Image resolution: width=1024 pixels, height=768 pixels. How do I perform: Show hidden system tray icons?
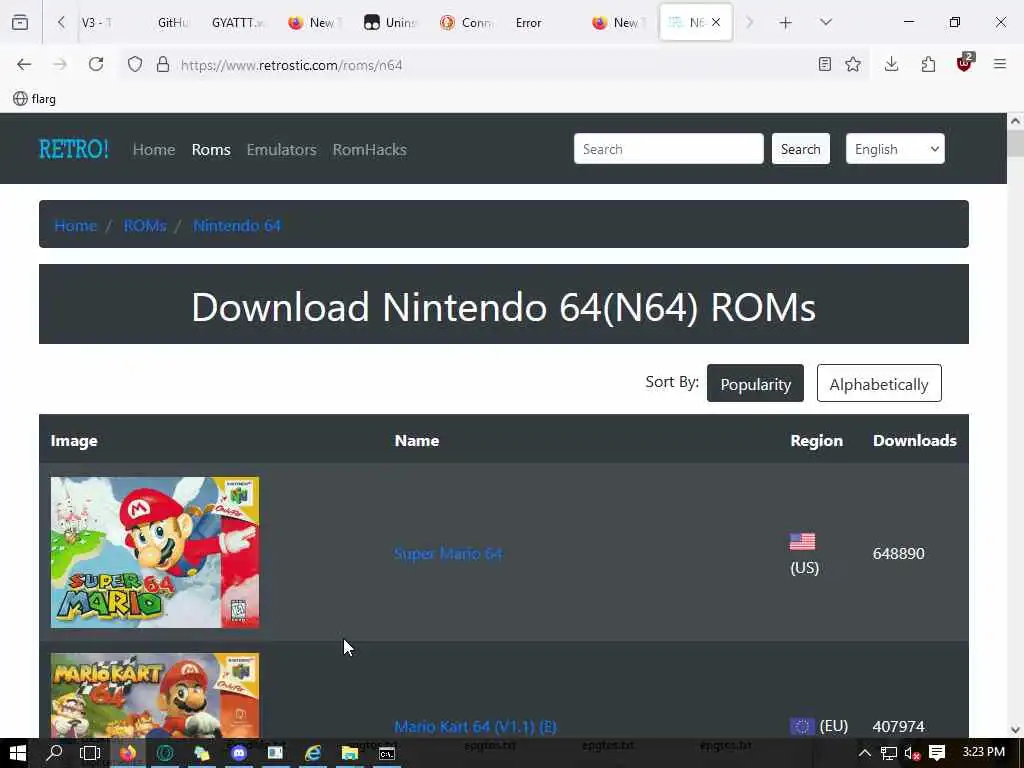[865, 753]
